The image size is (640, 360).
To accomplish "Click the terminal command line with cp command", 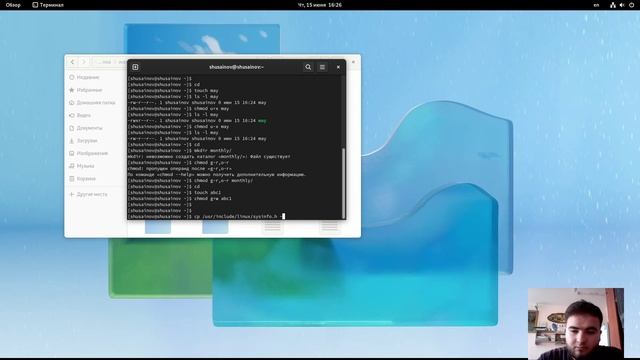I will (206, 216).
